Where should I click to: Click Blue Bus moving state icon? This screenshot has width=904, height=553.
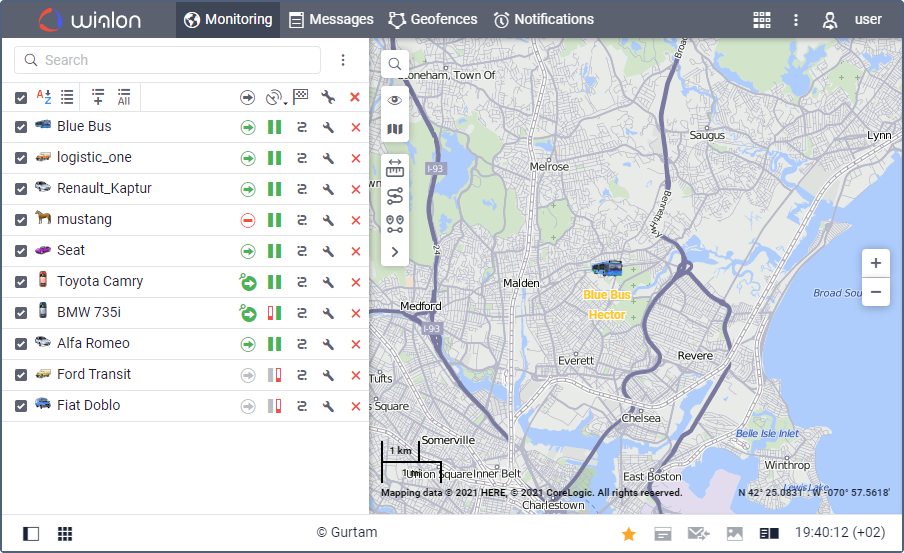pos(248,127)
